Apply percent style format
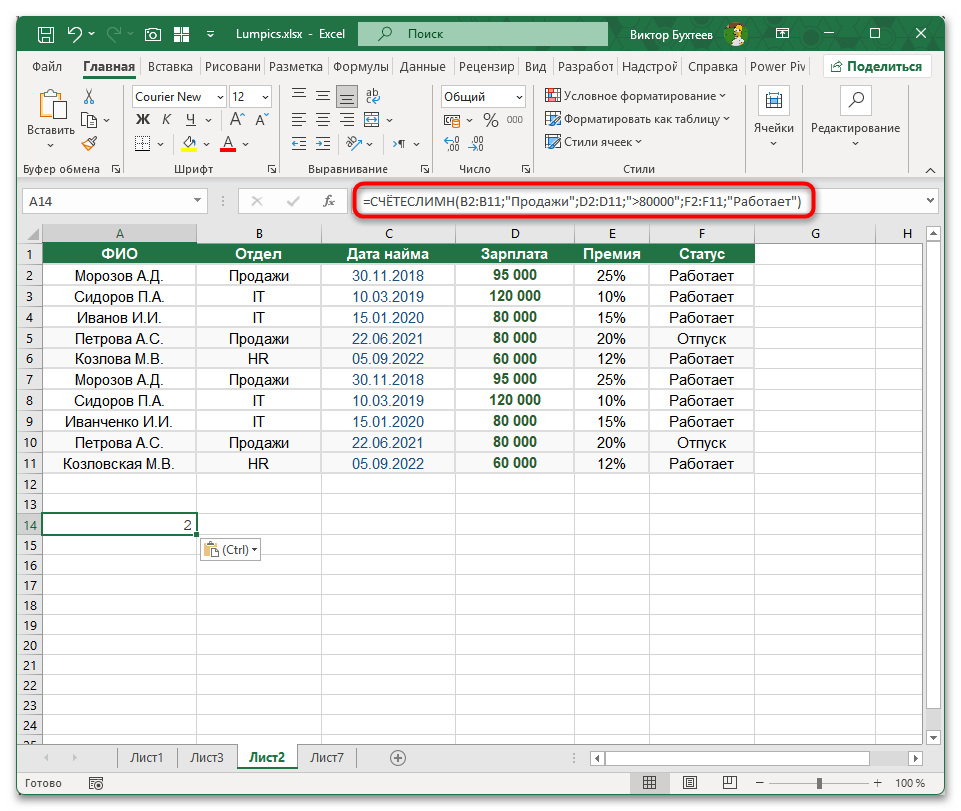Image resolution: width=961 pixels, height=811 pixels. [x=490, y=120]
